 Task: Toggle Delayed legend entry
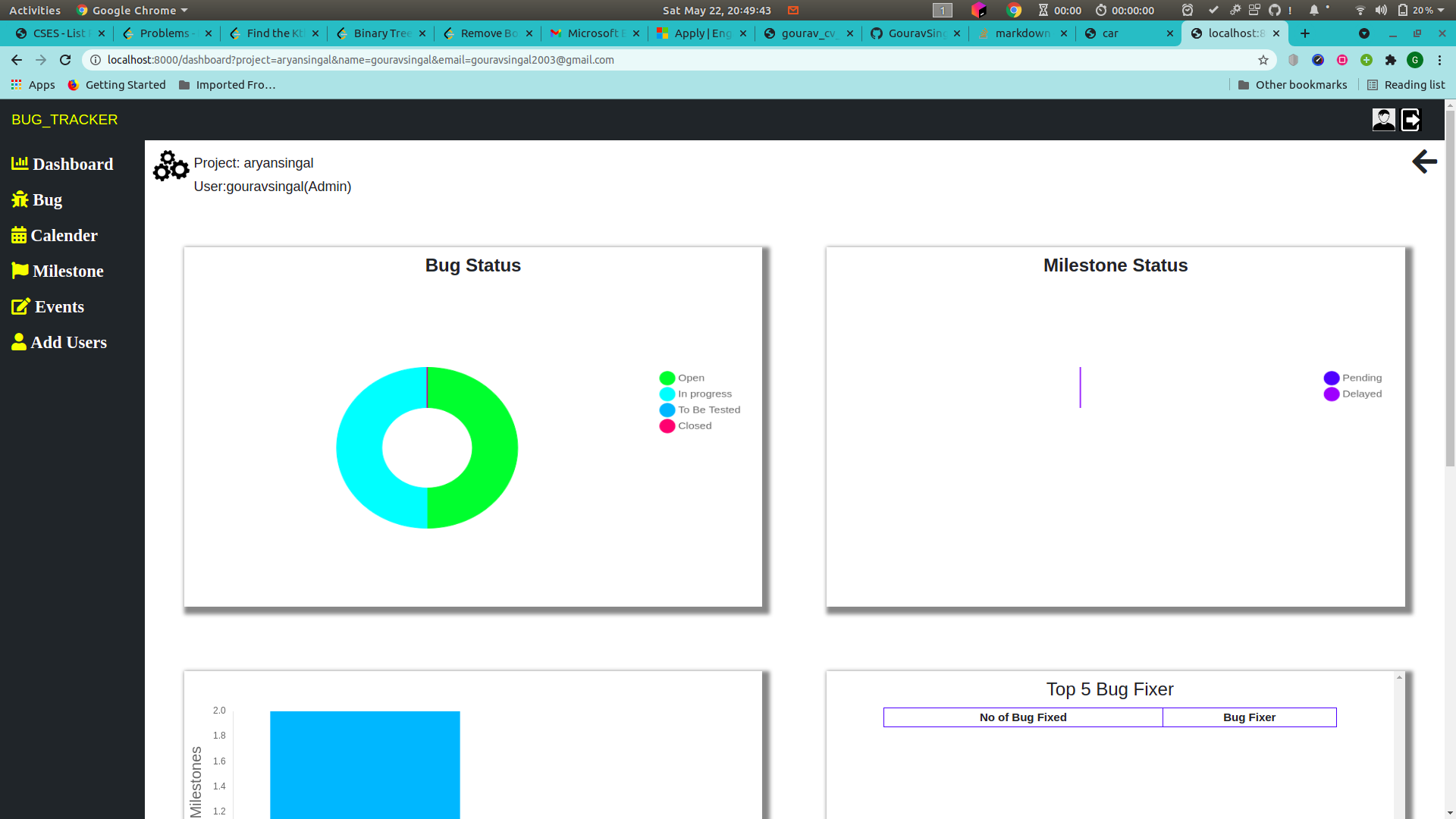tap(1353, 394)
